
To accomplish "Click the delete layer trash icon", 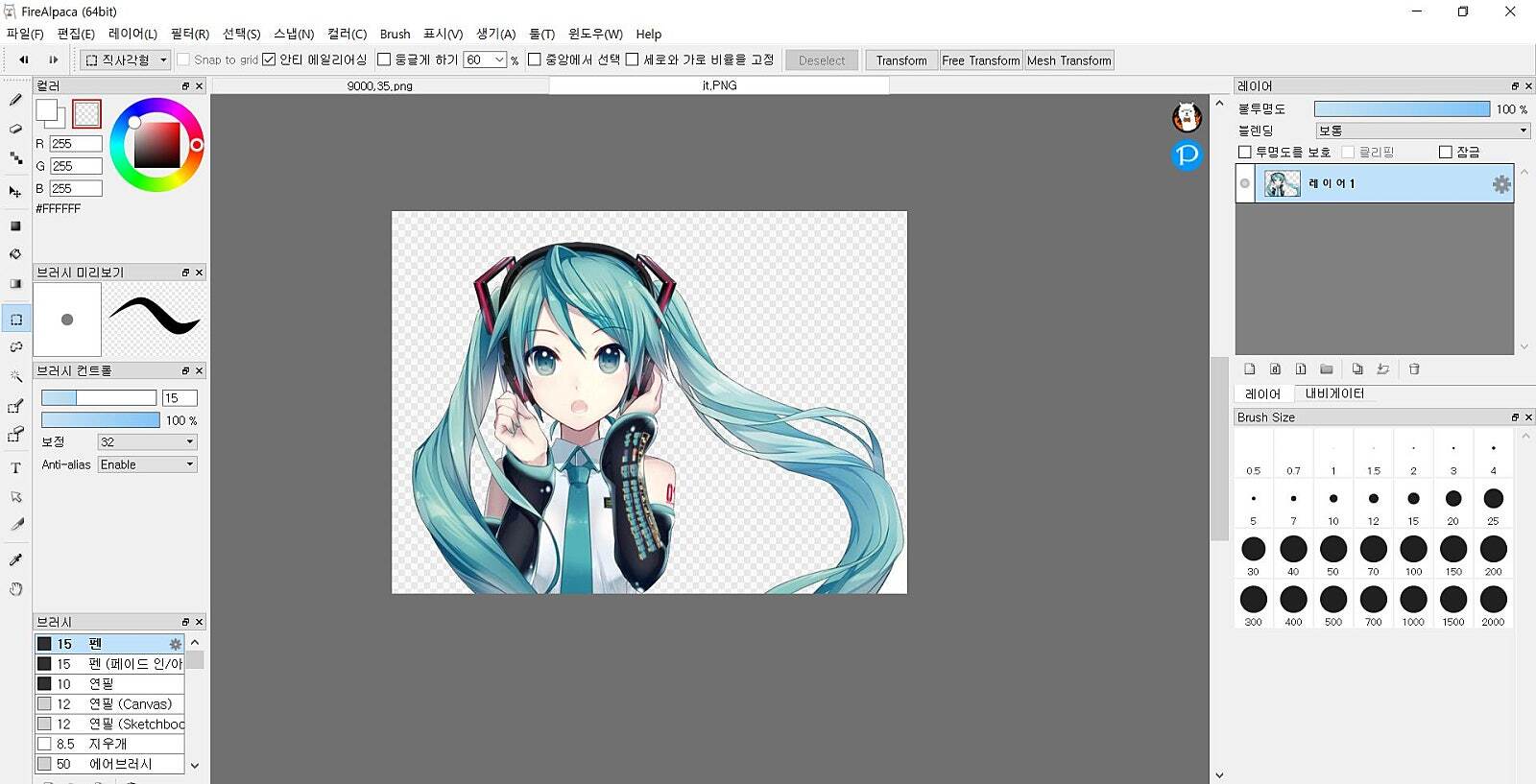I will click(x=1414, y=369).
